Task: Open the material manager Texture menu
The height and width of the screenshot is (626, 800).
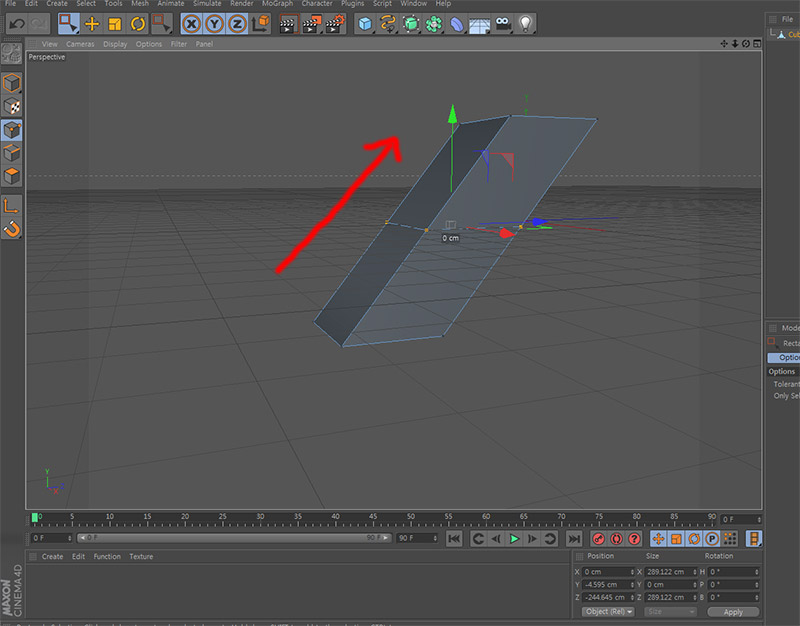Action: click(141, 557)
